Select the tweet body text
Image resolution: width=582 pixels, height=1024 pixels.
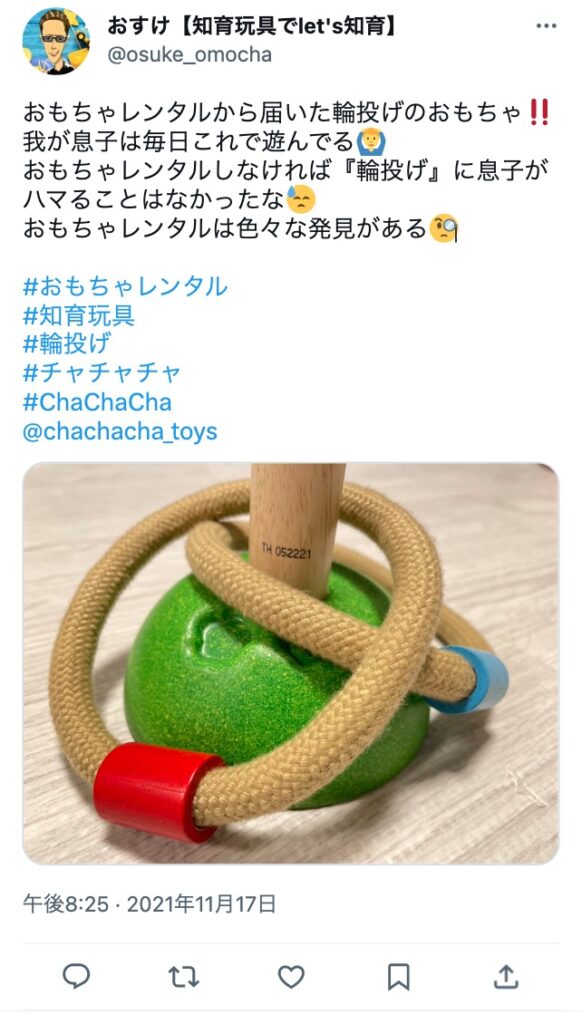pos(286,170)
